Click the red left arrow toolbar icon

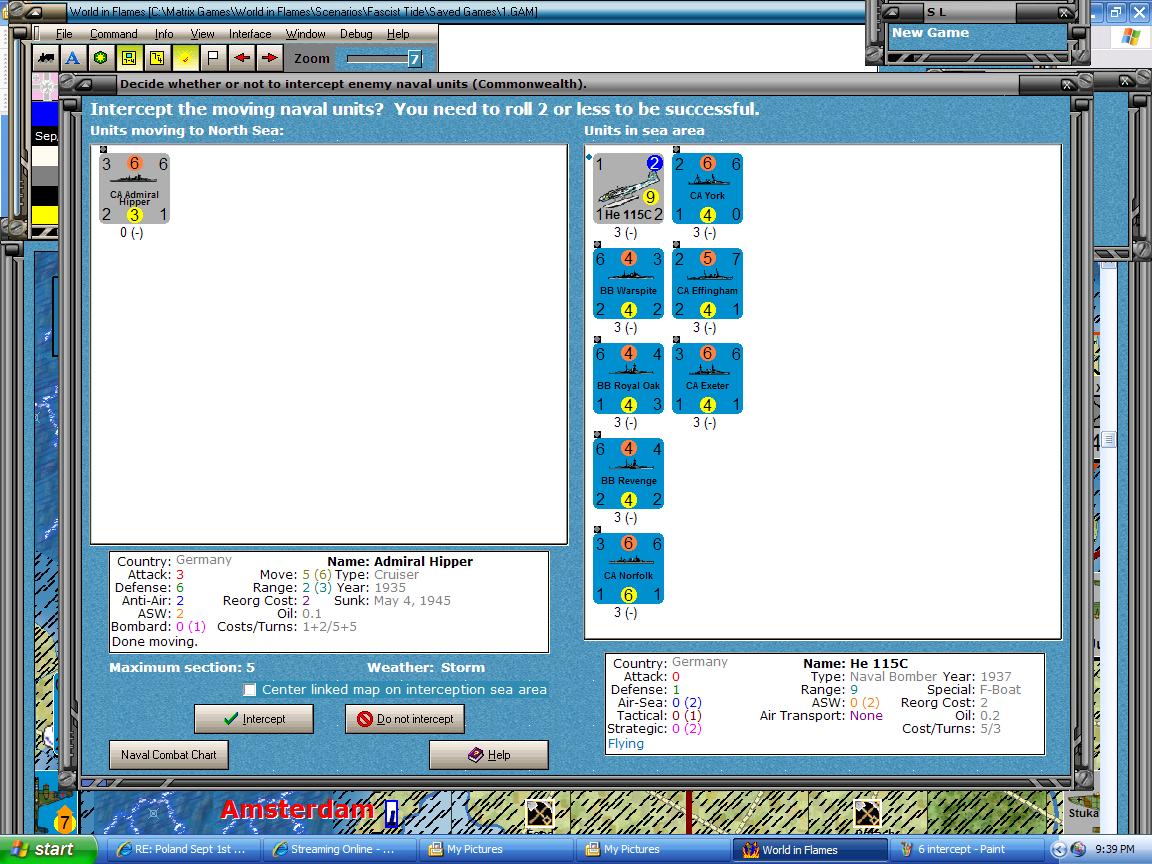[x=241, y=58]
